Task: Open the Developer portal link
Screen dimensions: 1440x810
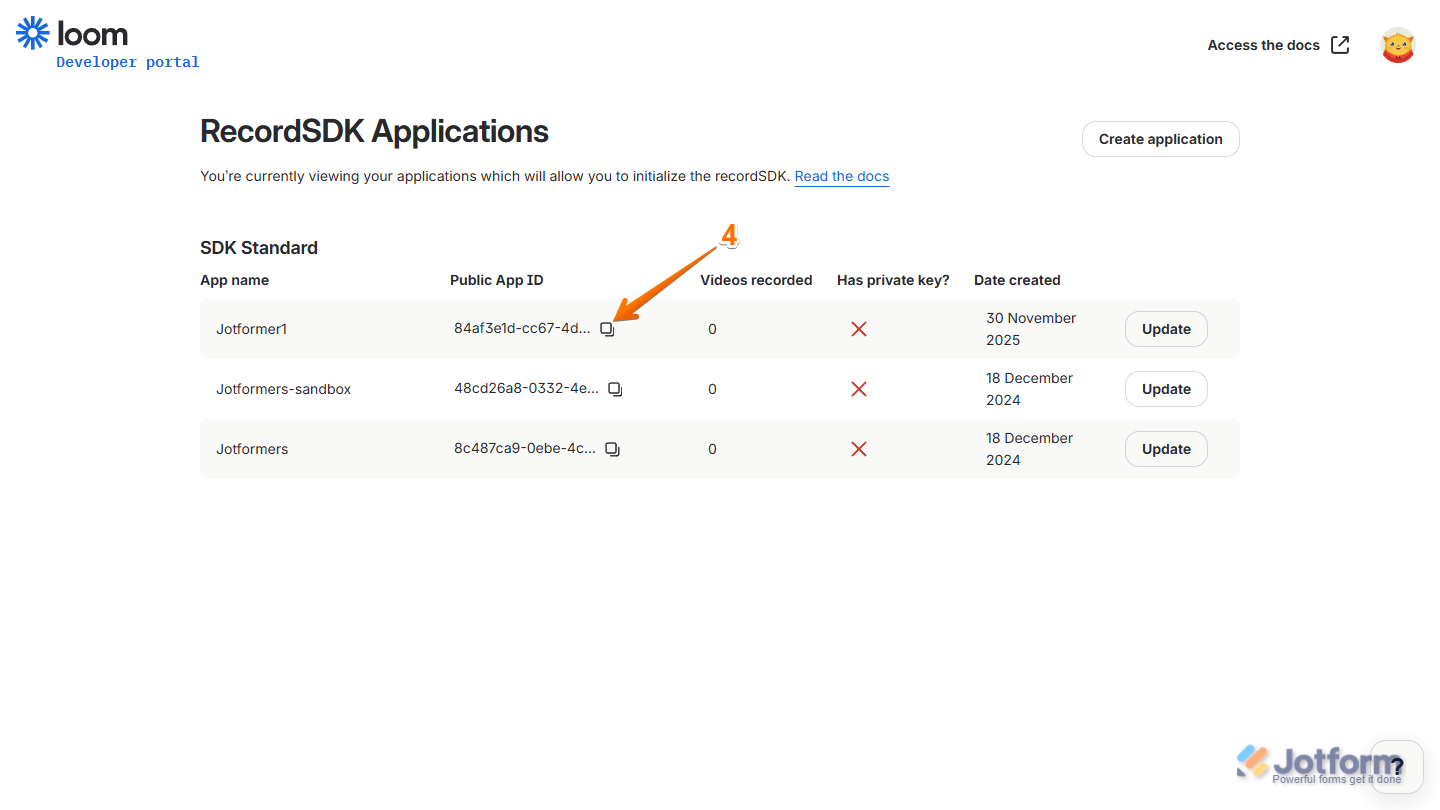Action: click(127, 61)
